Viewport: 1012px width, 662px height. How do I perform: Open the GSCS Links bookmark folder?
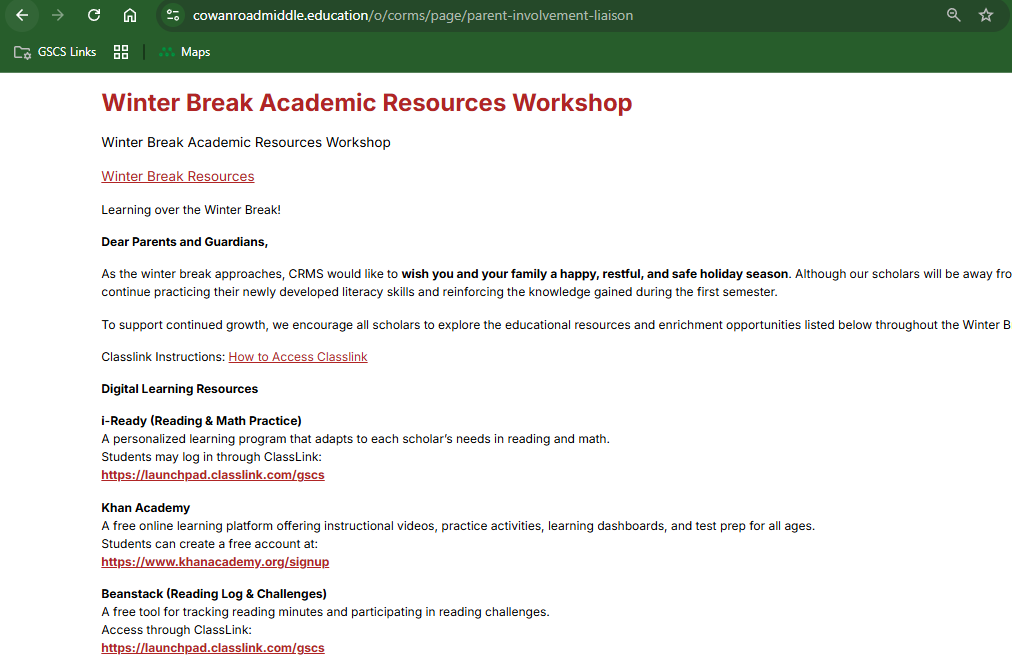click(x=56, y=52)
